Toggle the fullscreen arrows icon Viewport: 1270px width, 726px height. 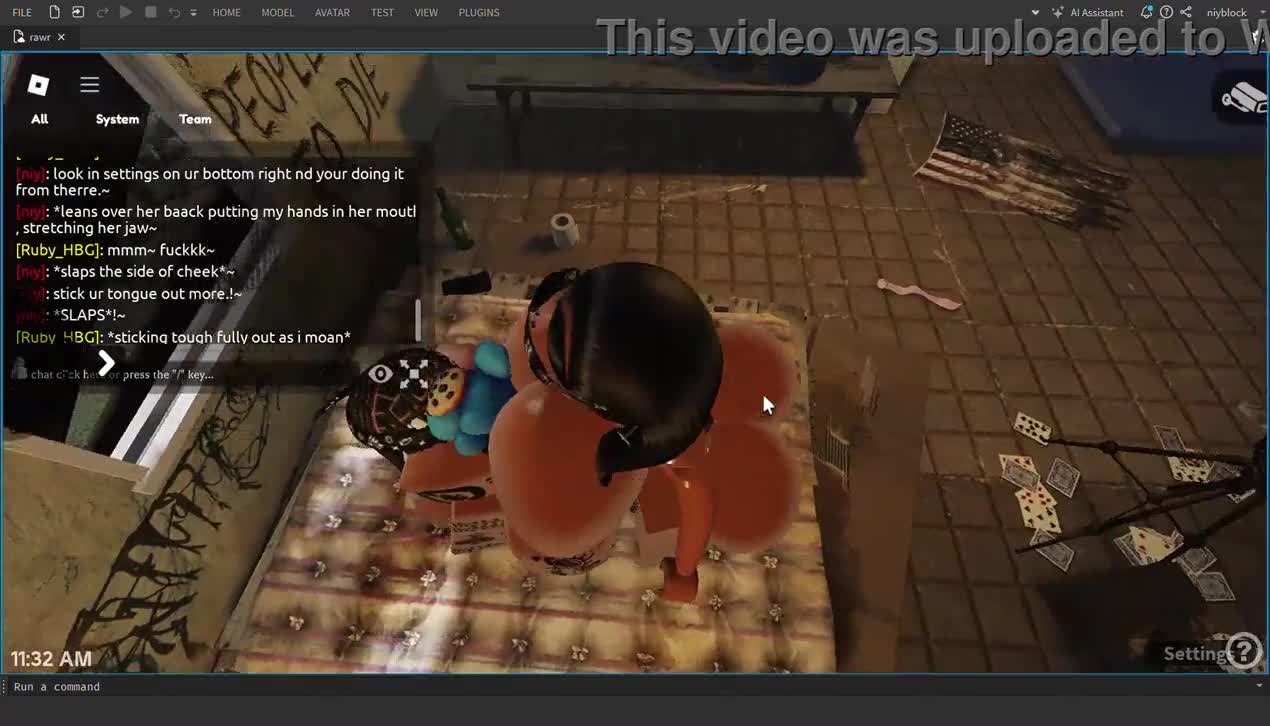point(414,373)
